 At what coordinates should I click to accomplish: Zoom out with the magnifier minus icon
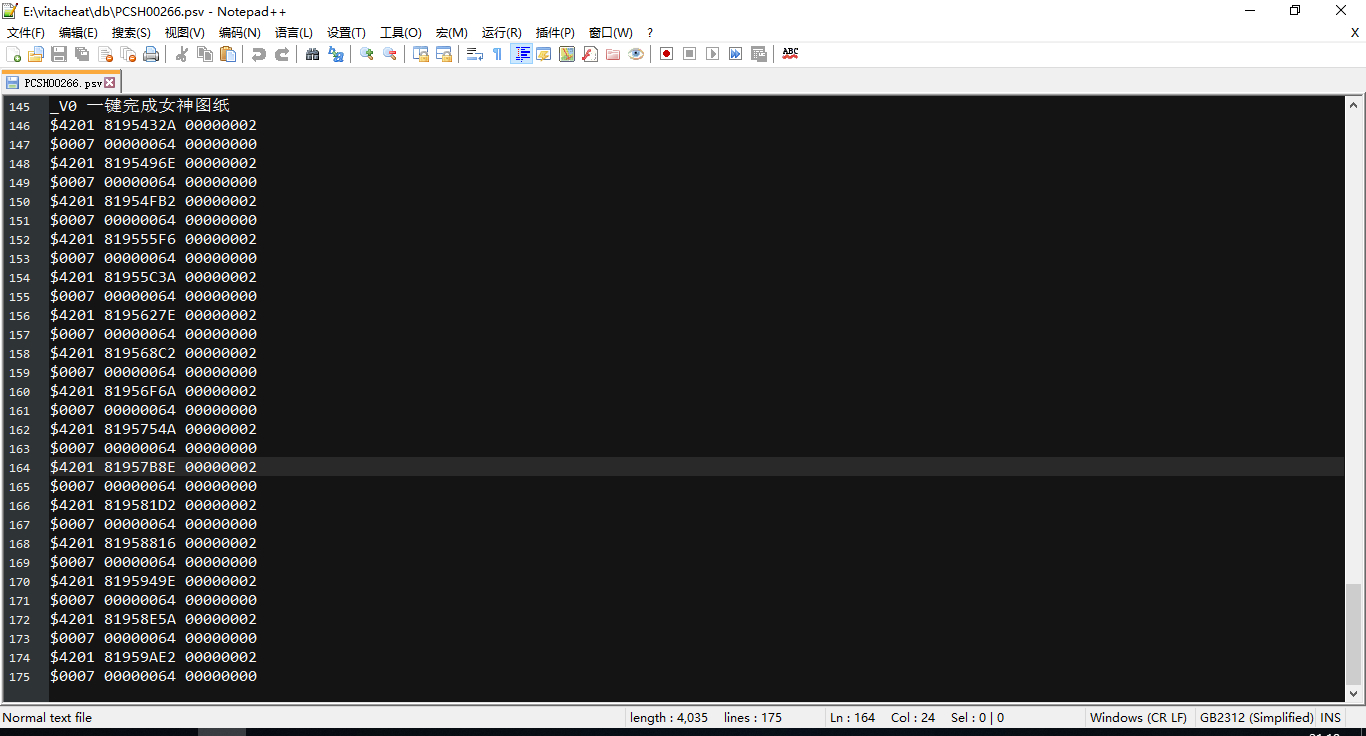tap(390, 54)
